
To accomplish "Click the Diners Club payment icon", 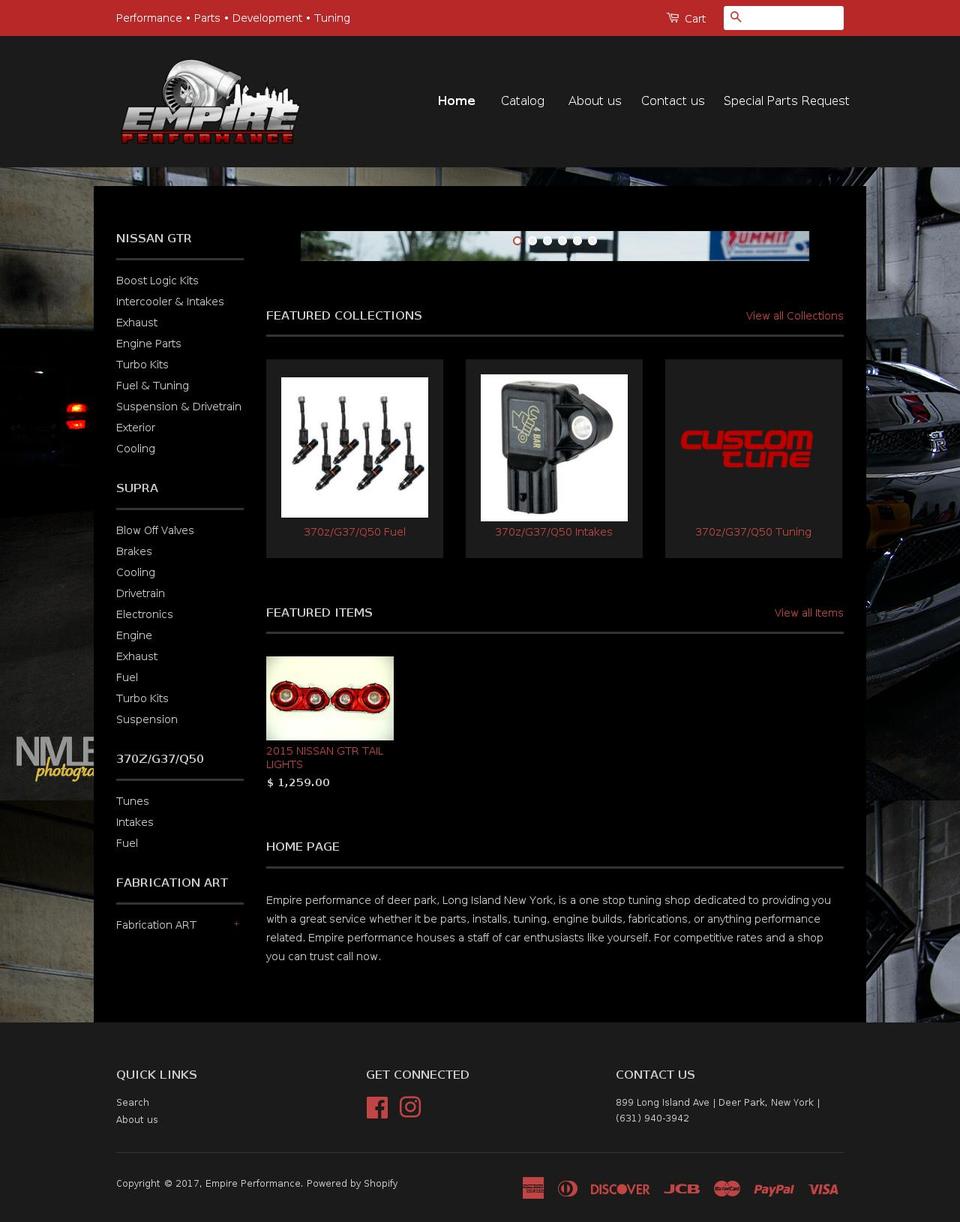I will tap(567, 1188).
